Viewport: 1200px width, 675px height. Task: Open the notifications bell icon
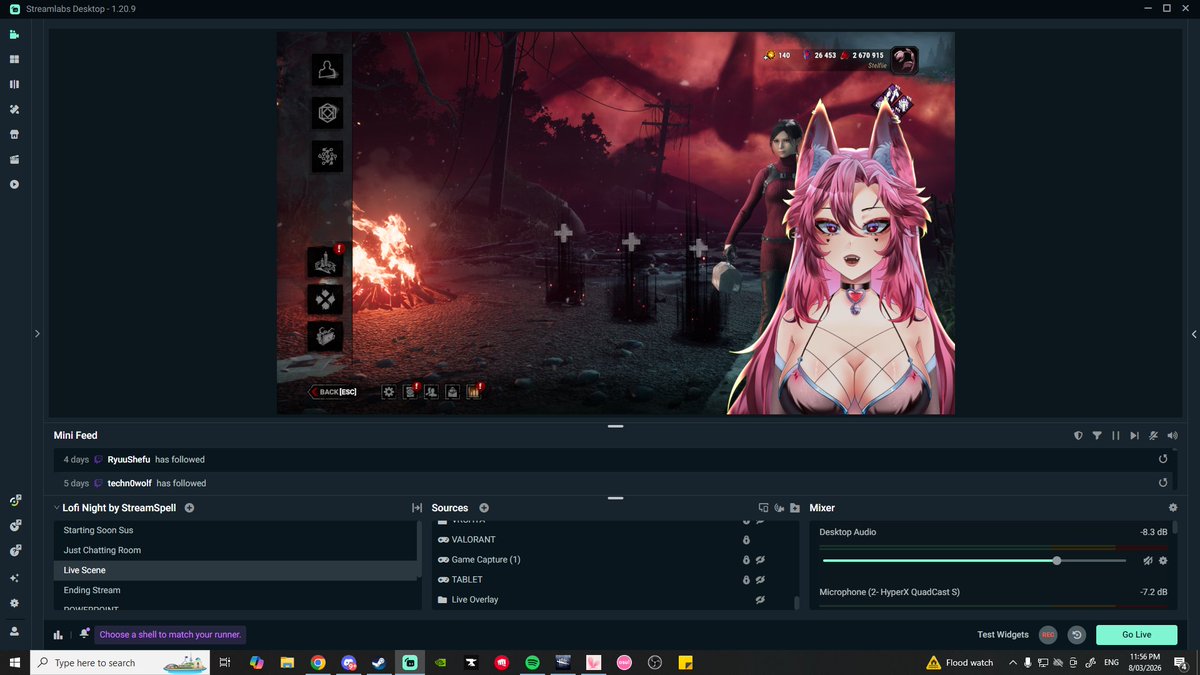pos(85,634)
